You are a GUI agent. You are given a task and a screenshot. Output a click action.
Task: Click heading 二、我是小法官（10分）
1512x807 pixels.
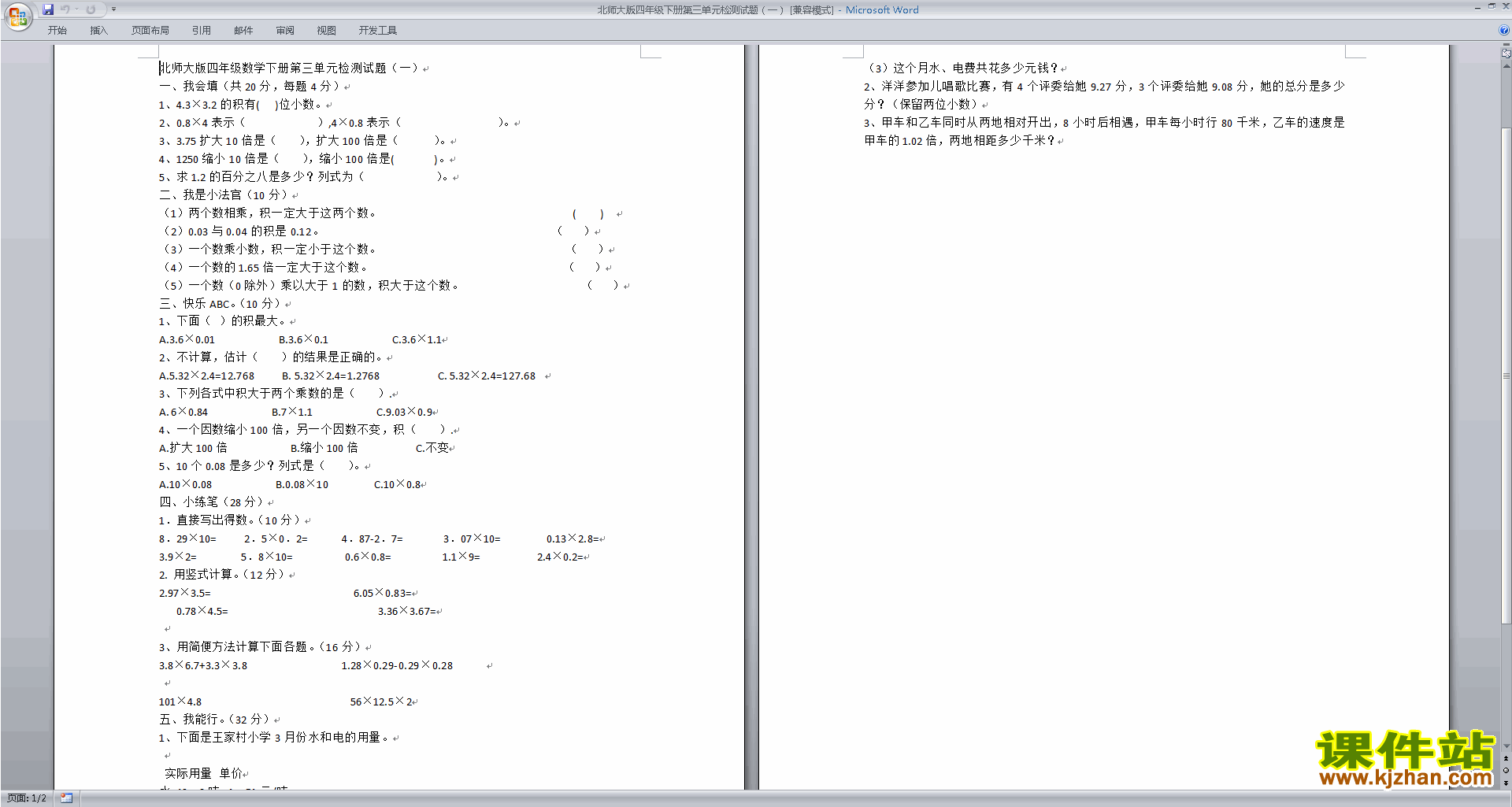tap(224, 195)
